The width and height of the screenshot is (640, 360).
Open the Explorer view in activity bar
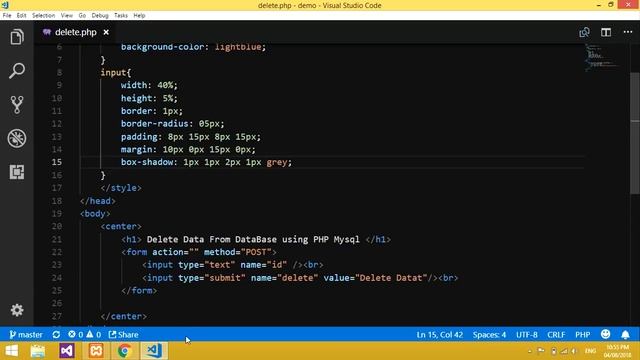[x=17, y=37]
